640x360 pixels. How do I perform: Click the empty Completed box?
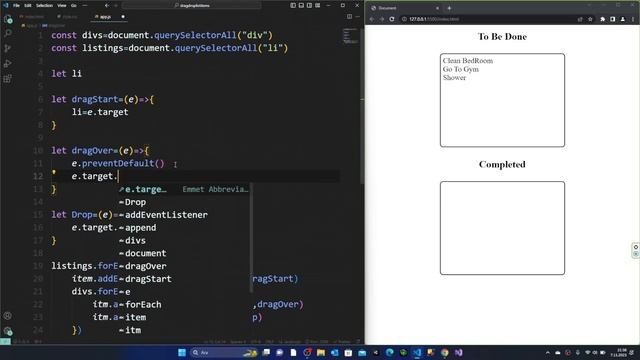[502, 228]
